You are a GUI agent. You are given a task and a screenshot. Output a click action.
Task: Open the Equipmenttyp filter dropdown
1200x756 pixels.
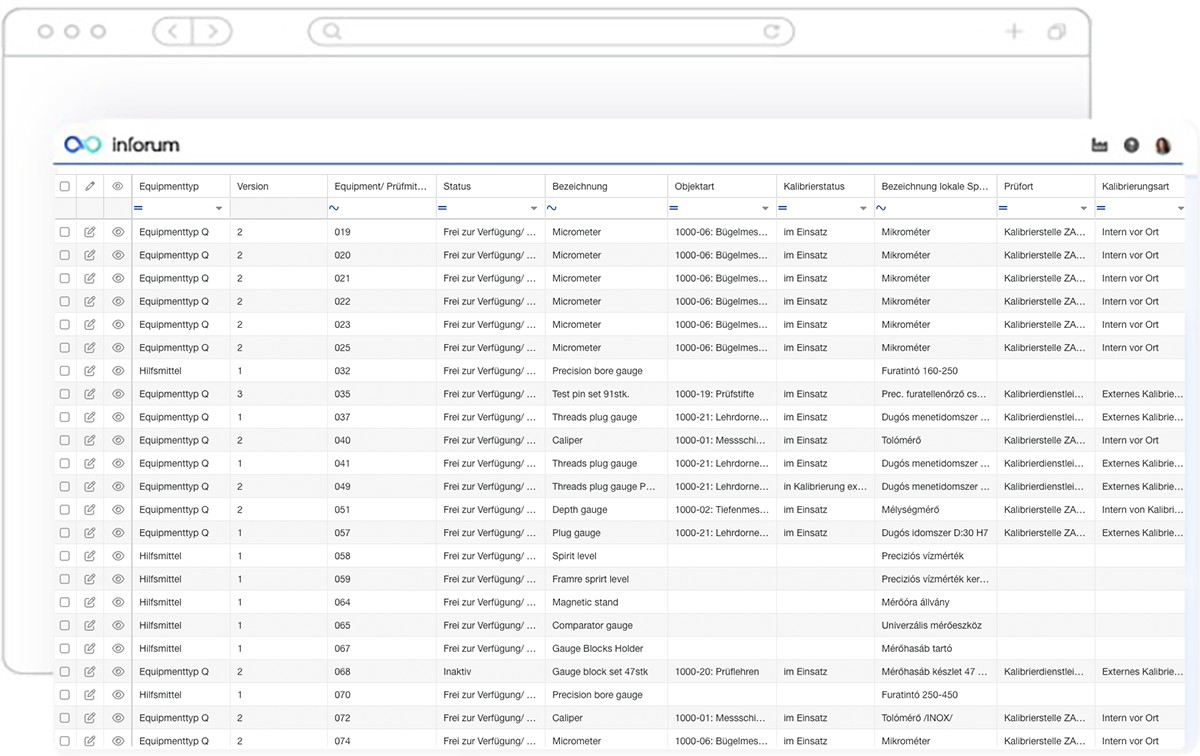point(219,208)
